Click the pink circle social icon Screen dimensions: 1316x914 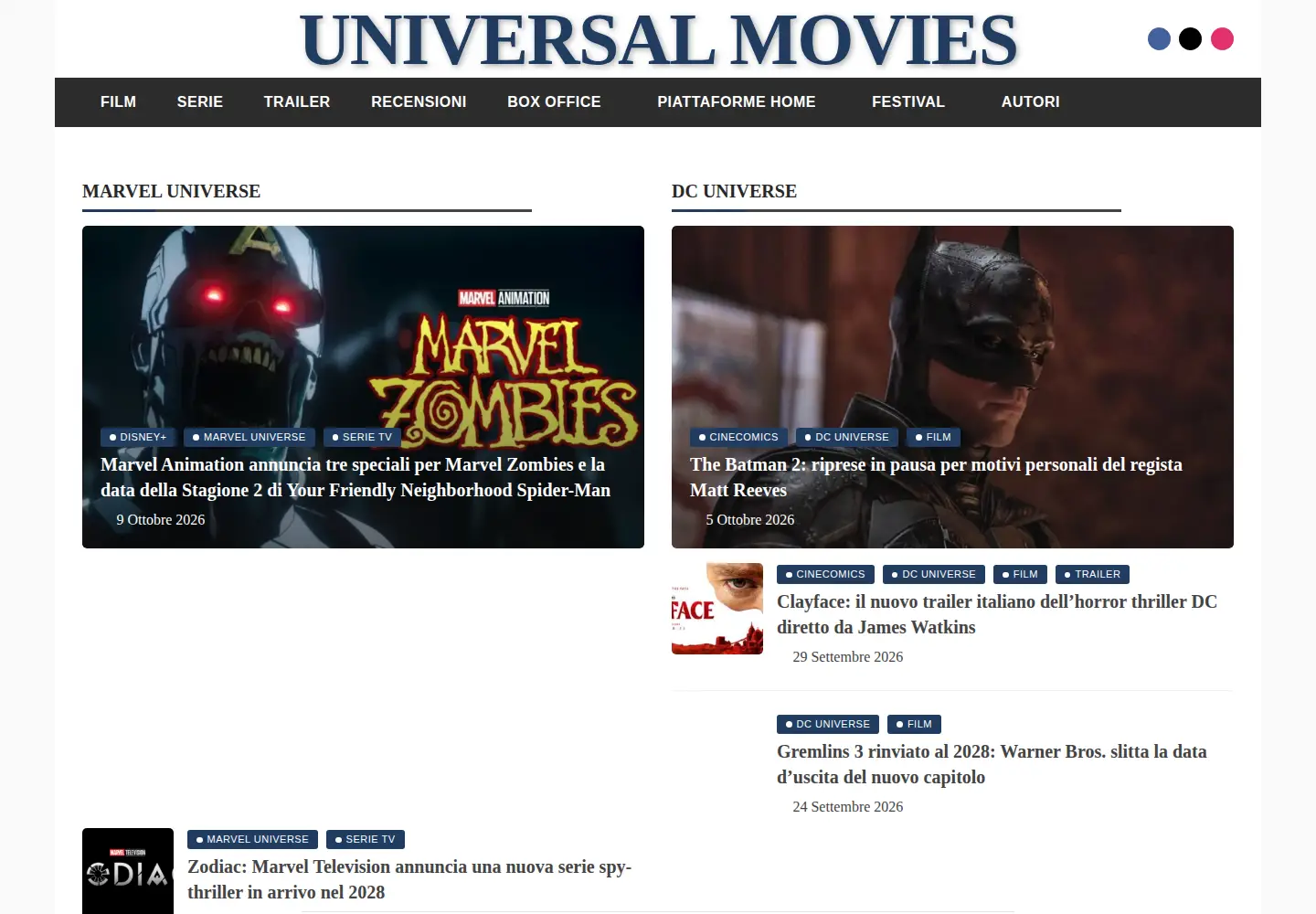1222,39
